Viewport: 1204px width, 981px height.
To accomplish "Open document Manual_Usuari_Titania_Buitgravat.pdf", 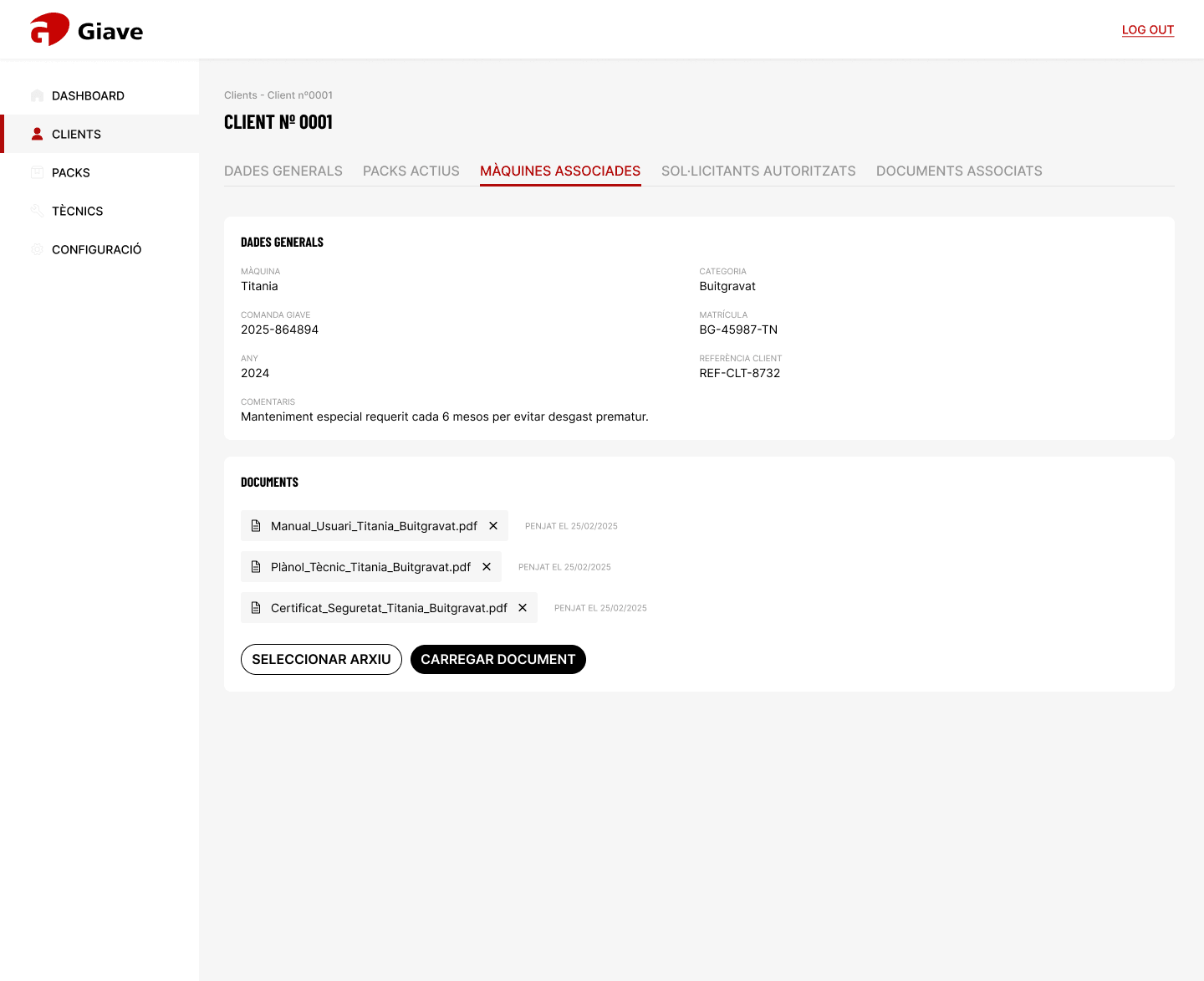I will click(x=374, y=526).
